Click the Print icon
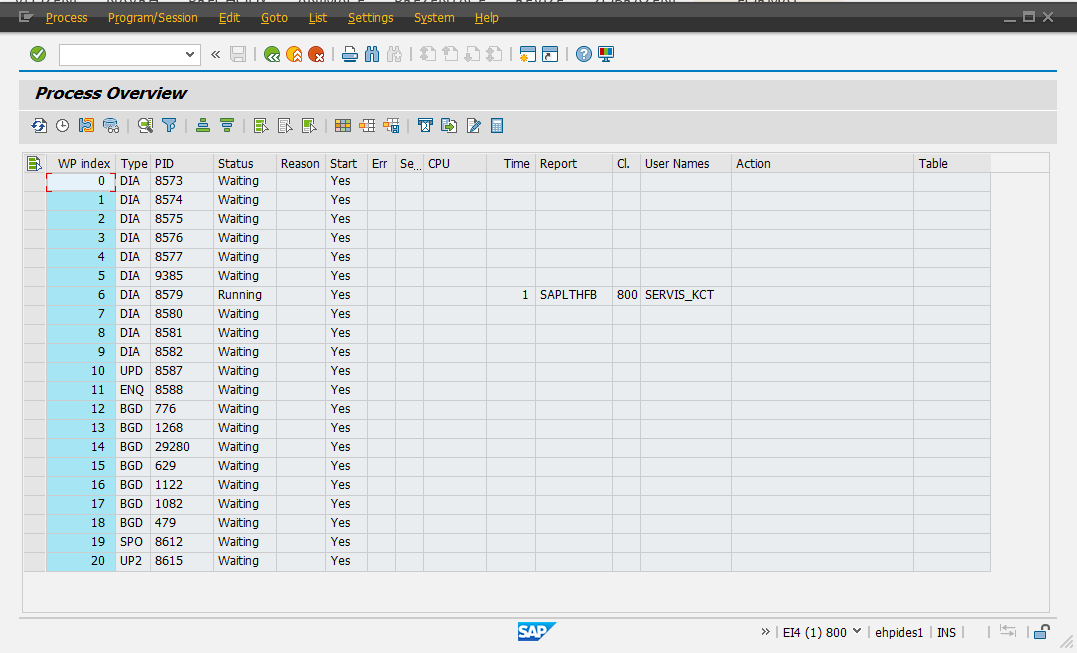Viewport: 1077px width, 653px height. pyautogui.click(x=350, y=54)
